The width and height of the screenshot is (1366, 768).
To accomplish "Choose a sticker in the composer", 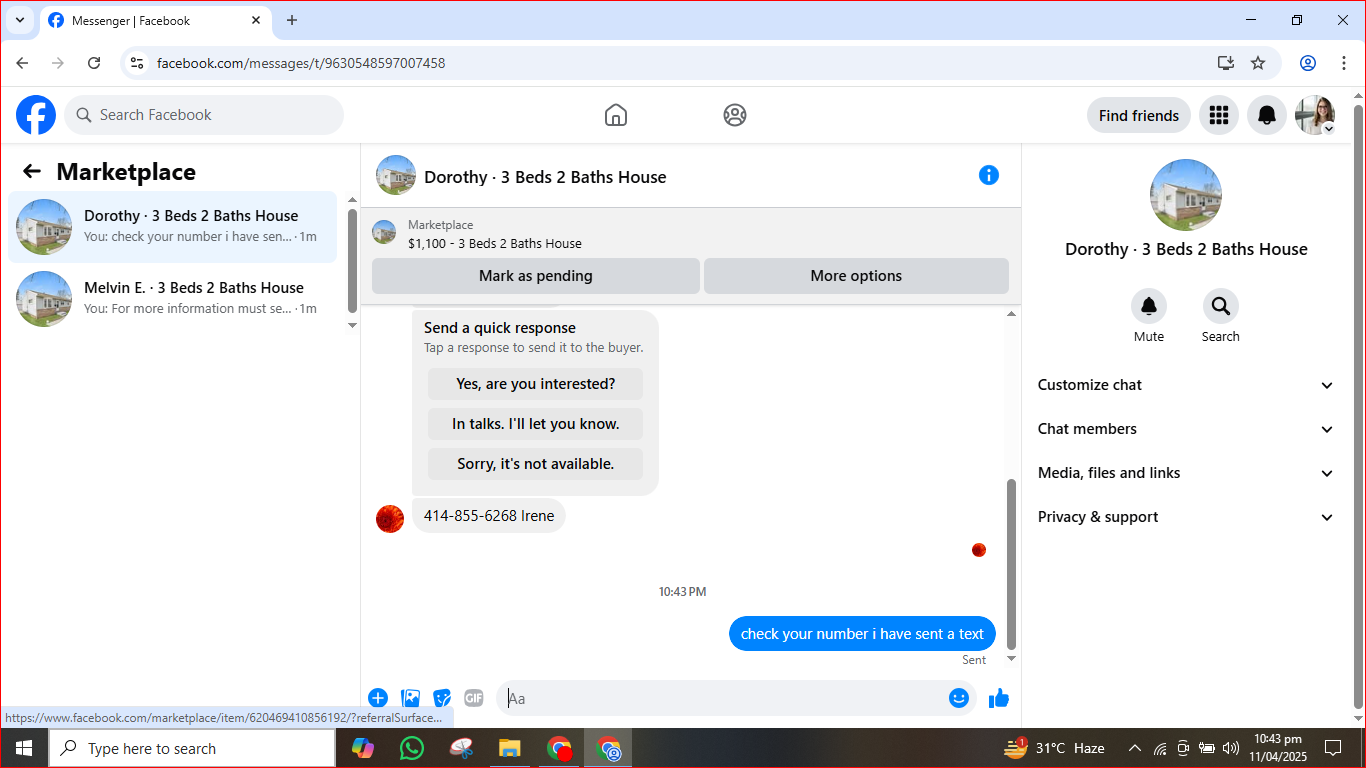I will click(442, 698).
